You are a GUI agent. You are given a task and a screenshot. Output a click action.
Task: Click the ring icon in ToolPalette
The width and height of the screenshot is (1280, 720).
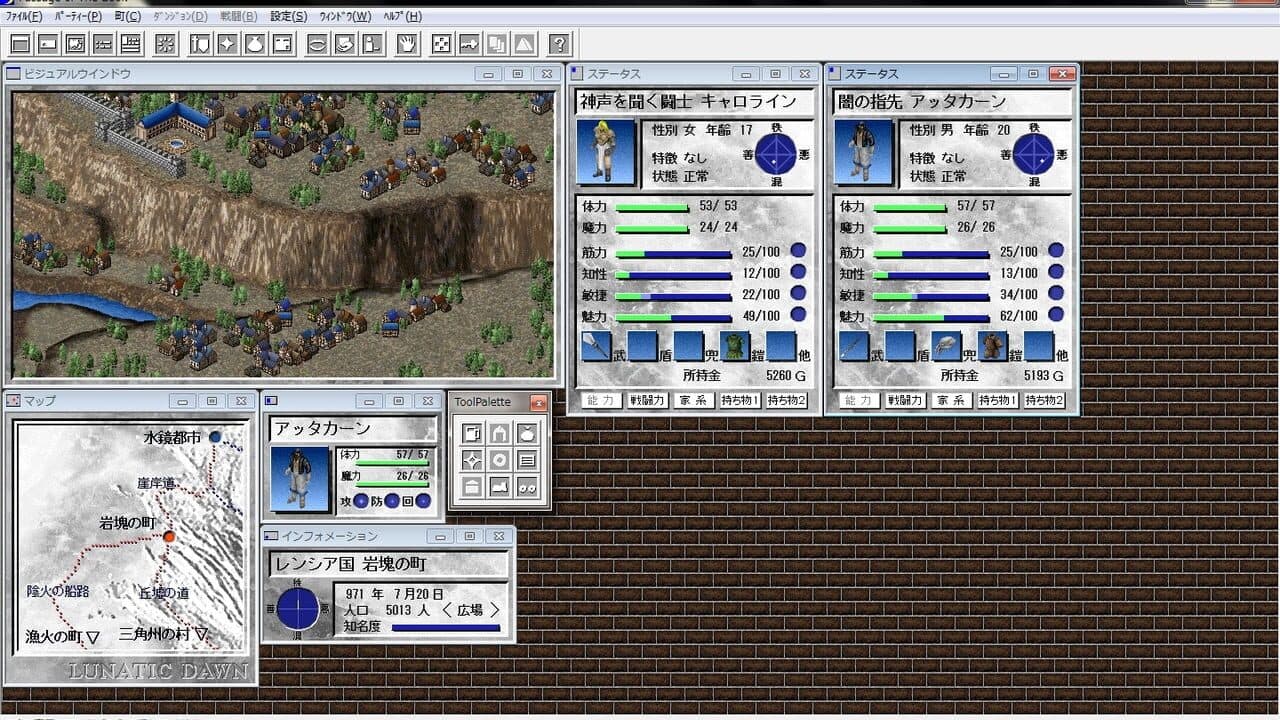(500, 460)
